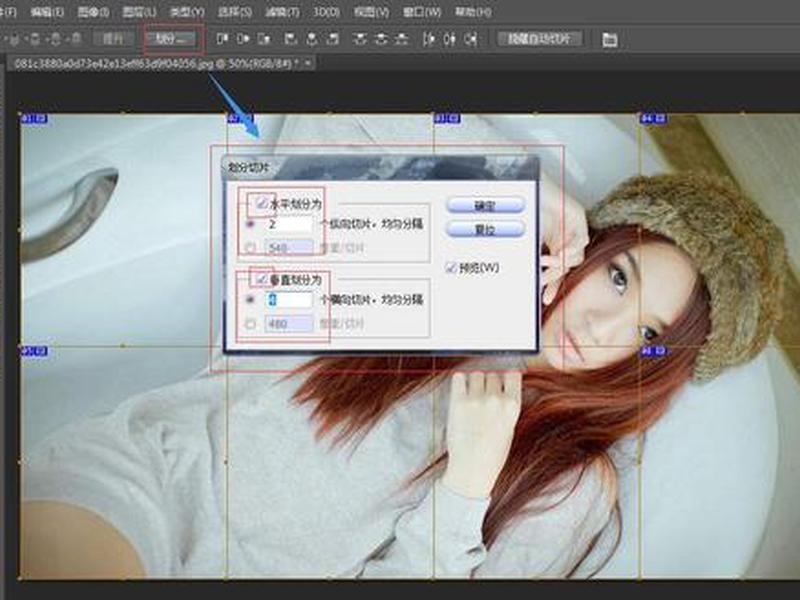This screenshot has width=800, height=600.
Task: Click the slice 04 number badge
Action: pos(653,119)
